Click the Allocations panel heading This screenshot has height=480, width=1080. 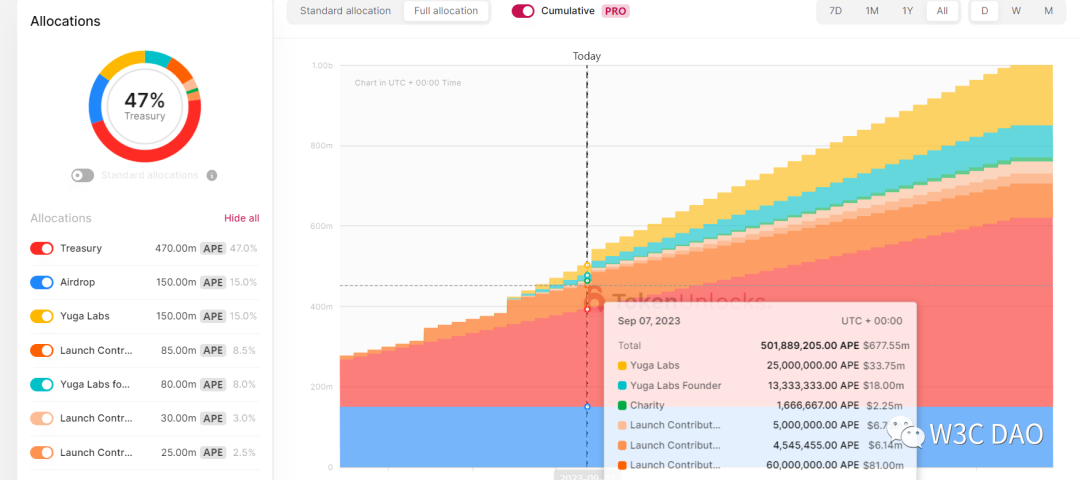(65, 21)
